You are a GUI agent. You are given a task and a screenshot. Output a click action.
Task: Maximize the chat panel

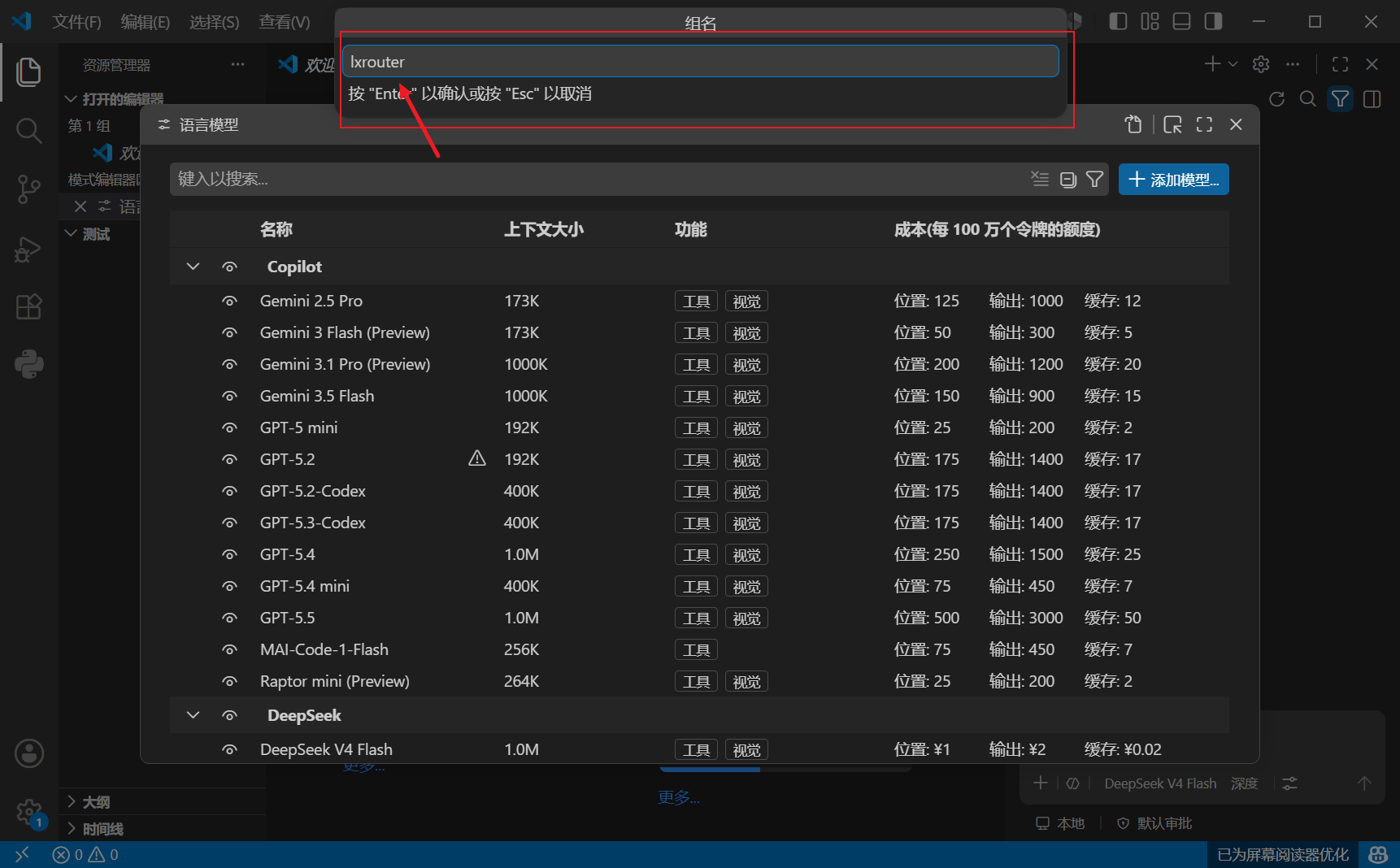tap(1341, 64)
